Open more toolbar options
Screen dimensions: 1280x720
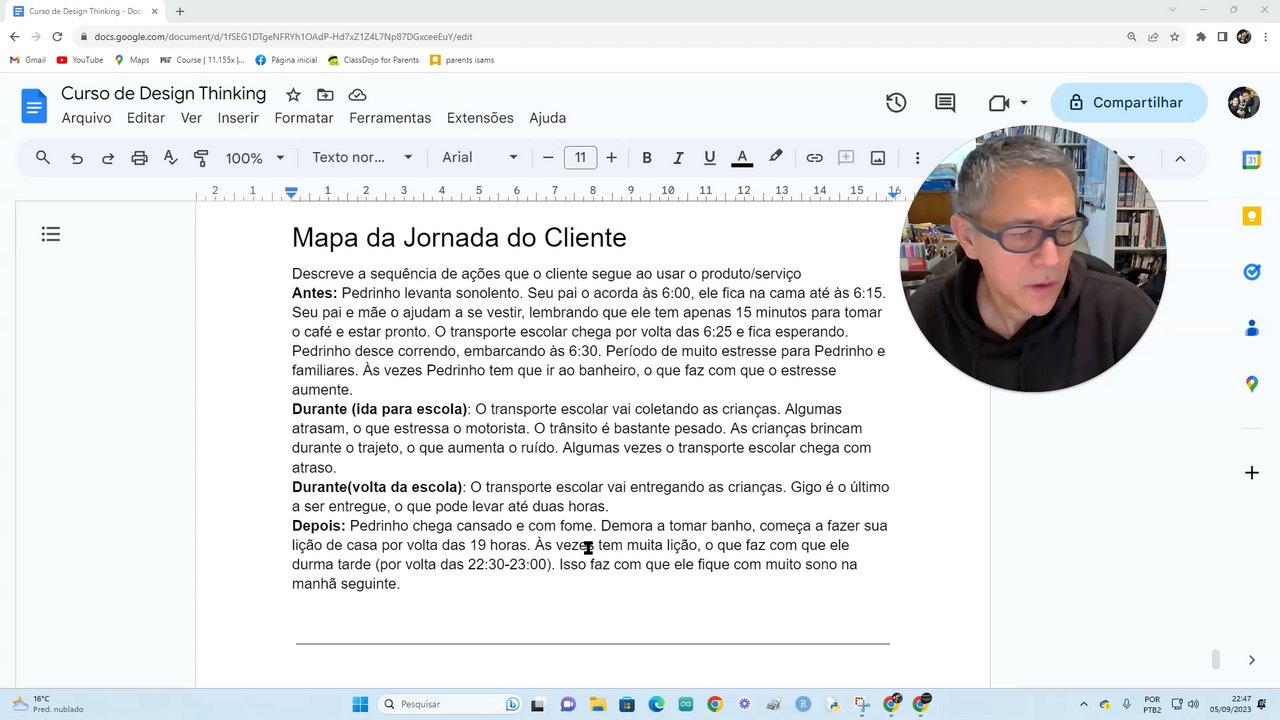(x=917, y=158)
